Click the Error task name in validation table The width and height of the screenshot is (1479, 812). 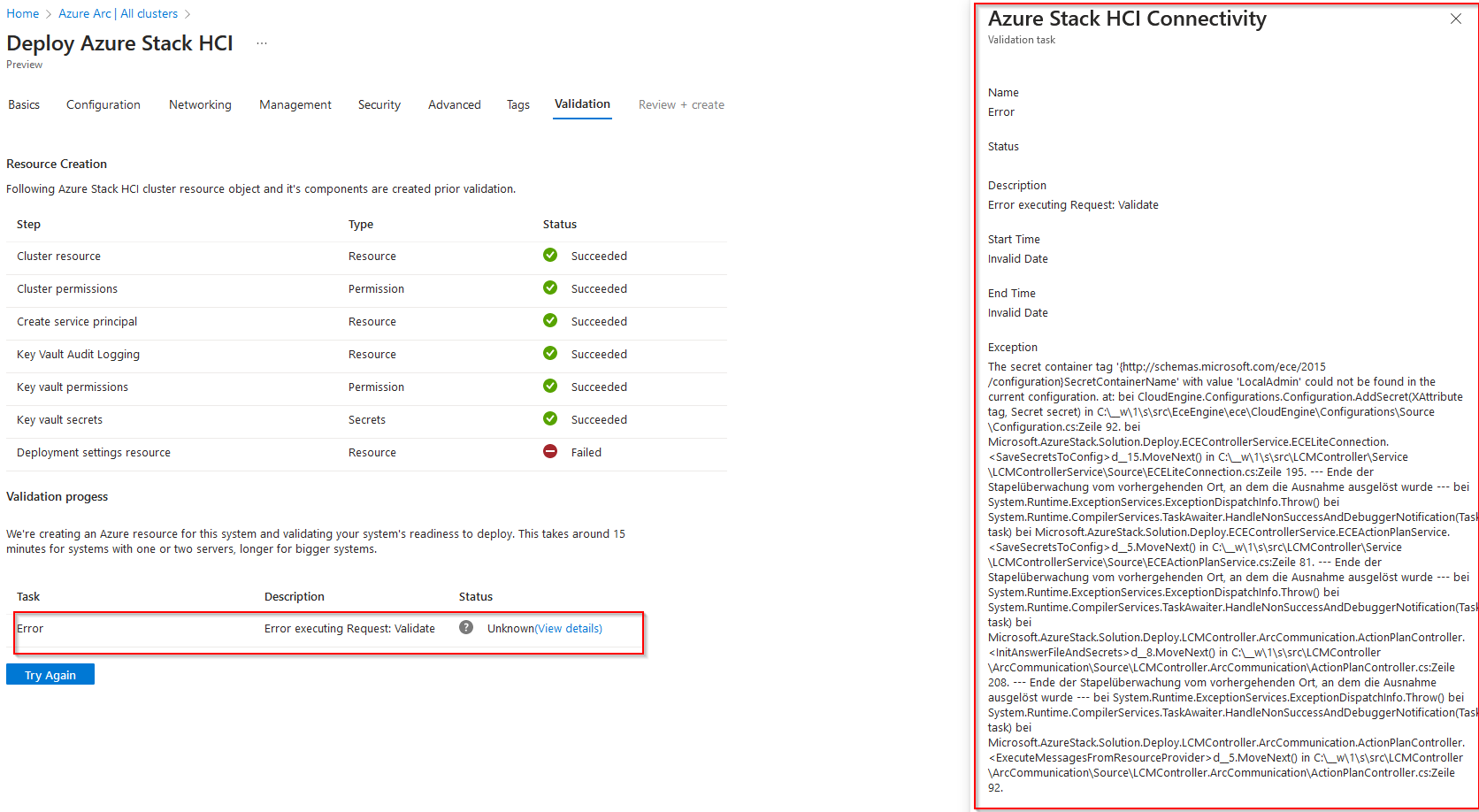[x=30, y=628]
